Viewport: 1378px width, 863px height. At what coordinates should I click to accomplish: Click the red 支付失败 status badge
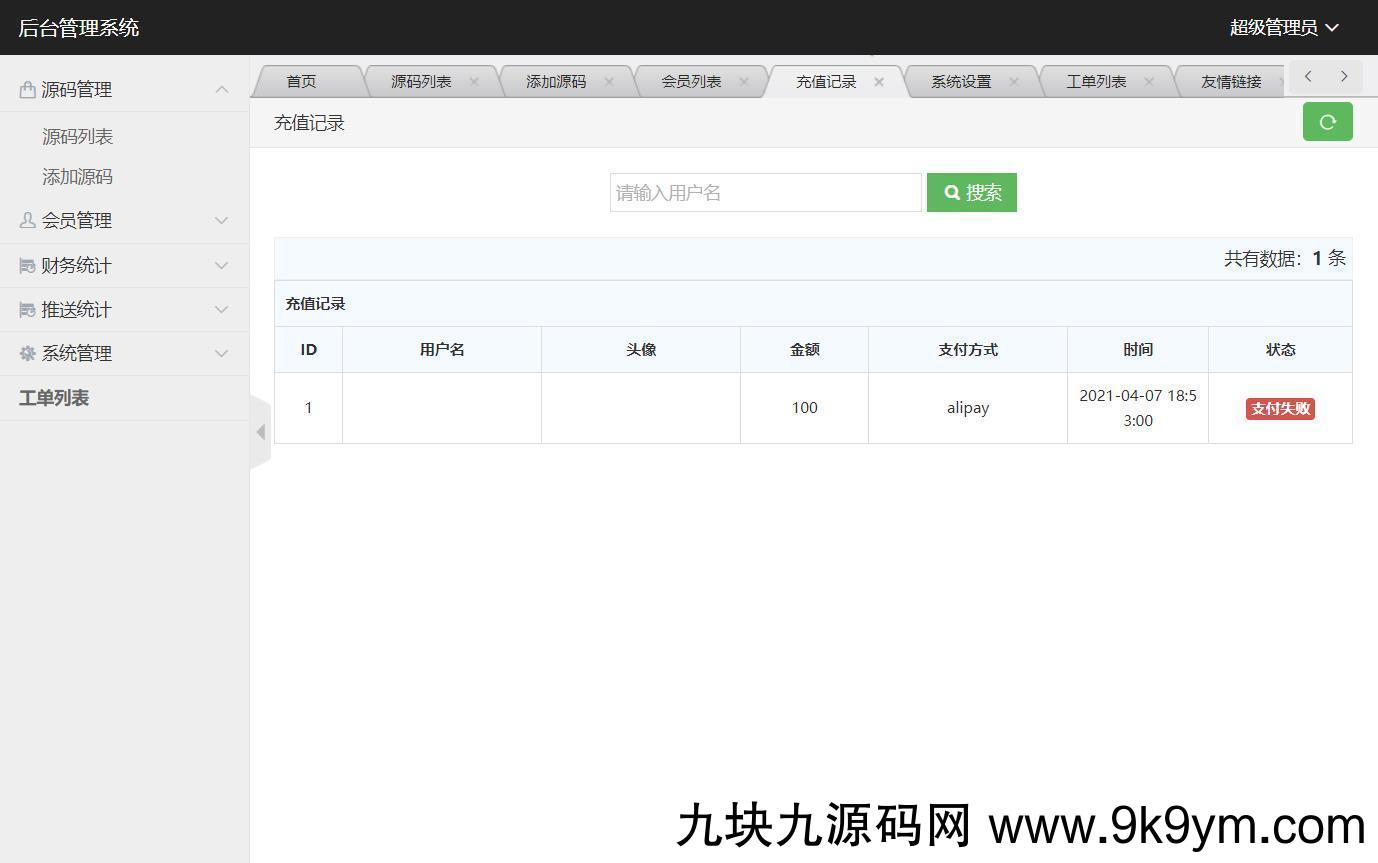point(1280,409)
